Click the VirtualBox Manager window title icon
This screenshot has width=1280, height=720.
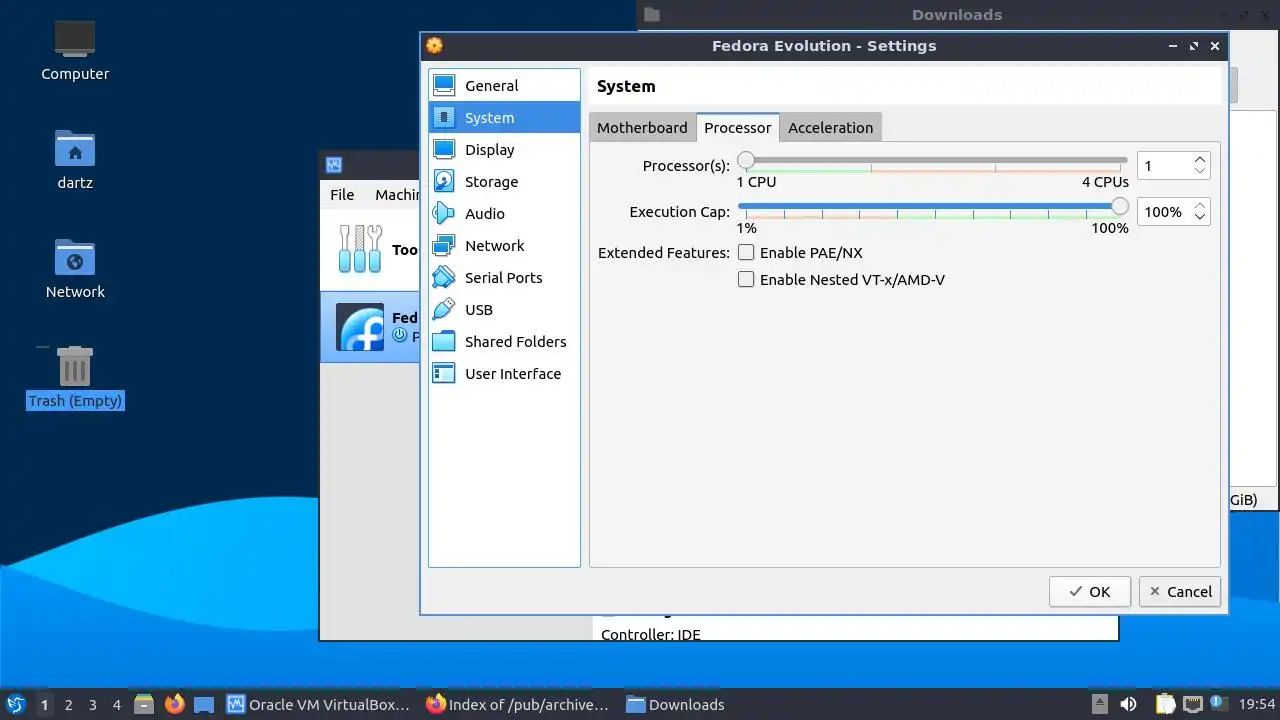335,165
